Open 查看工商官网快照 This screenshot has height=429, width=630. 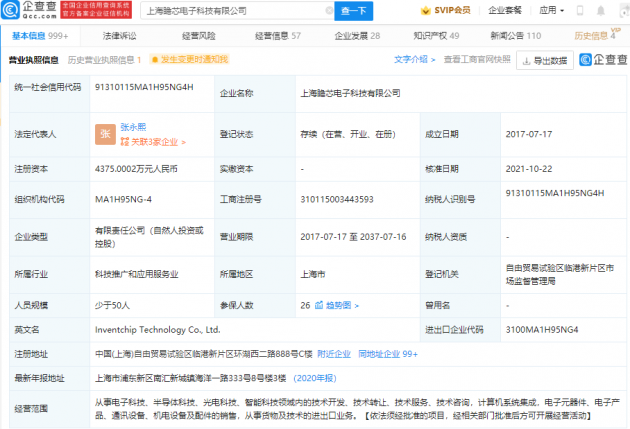coord(477,59)
